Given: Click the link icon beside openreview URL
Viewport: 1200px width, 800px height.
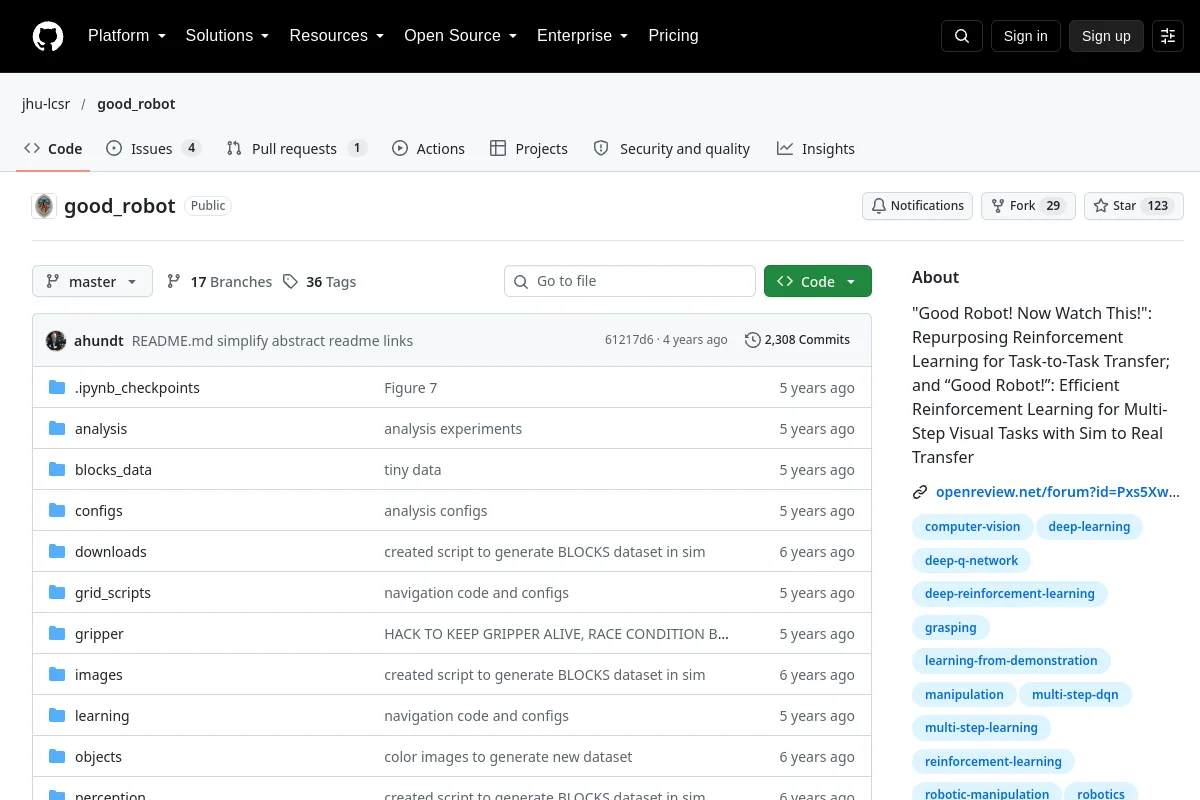Looking at the screenshot, I should pos(920,492).
